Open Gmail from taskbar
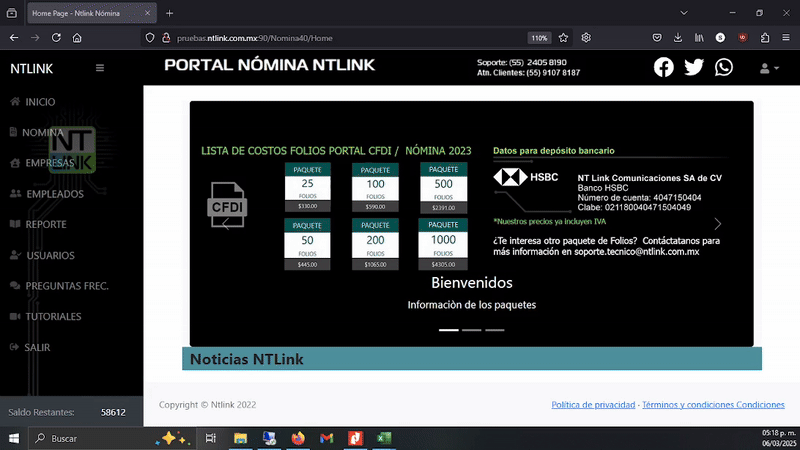This screenshot has height=450, width=800. point(327,438)
